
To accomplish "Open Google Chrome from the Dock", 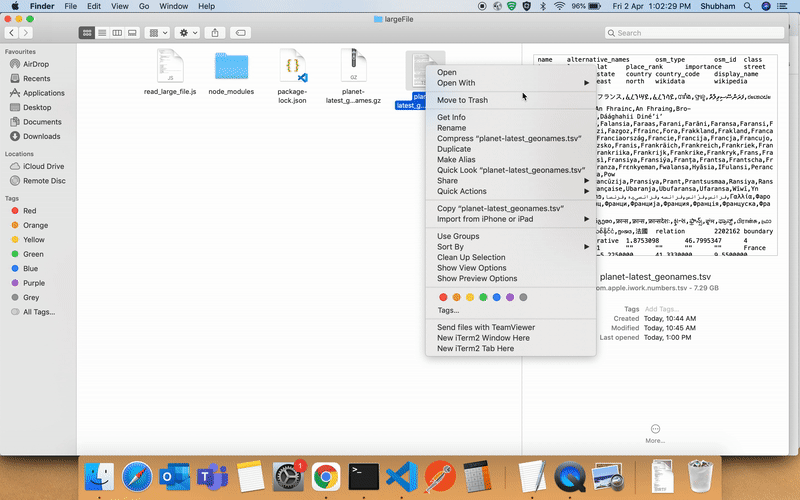I will pos(326,477).
